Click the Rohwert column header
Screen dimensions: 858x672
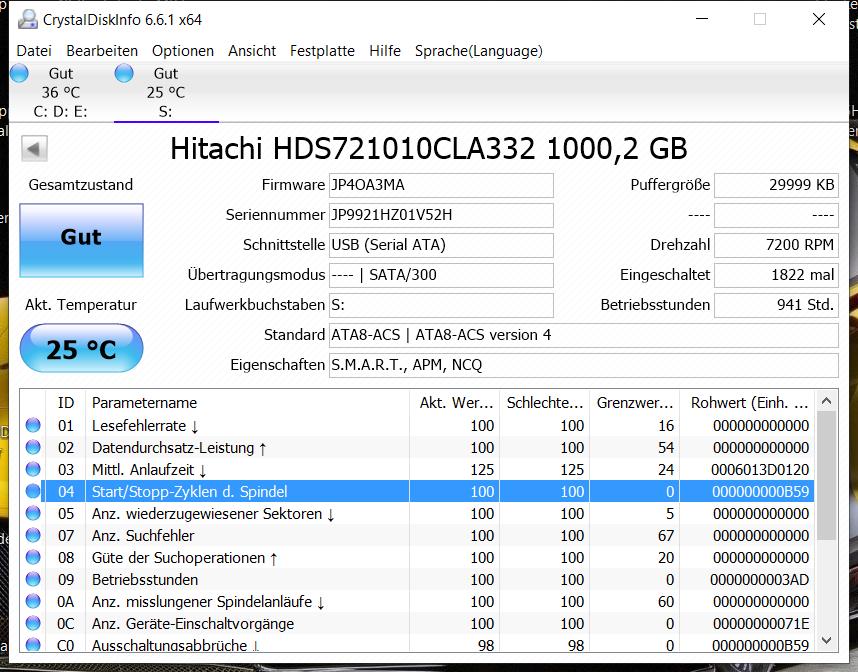(x=747, y=403)
